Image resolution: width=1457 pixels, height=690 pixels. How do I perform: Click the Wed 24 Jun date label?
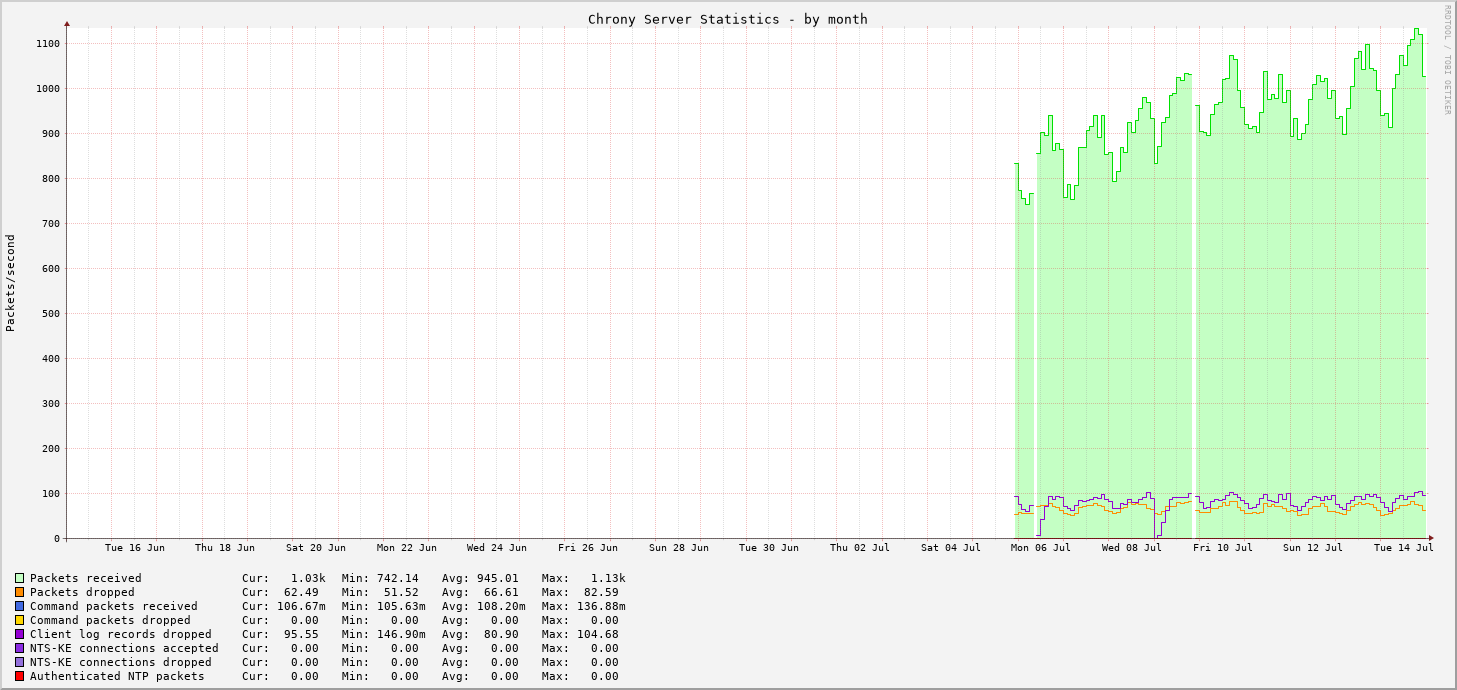(x=497, y=548)
